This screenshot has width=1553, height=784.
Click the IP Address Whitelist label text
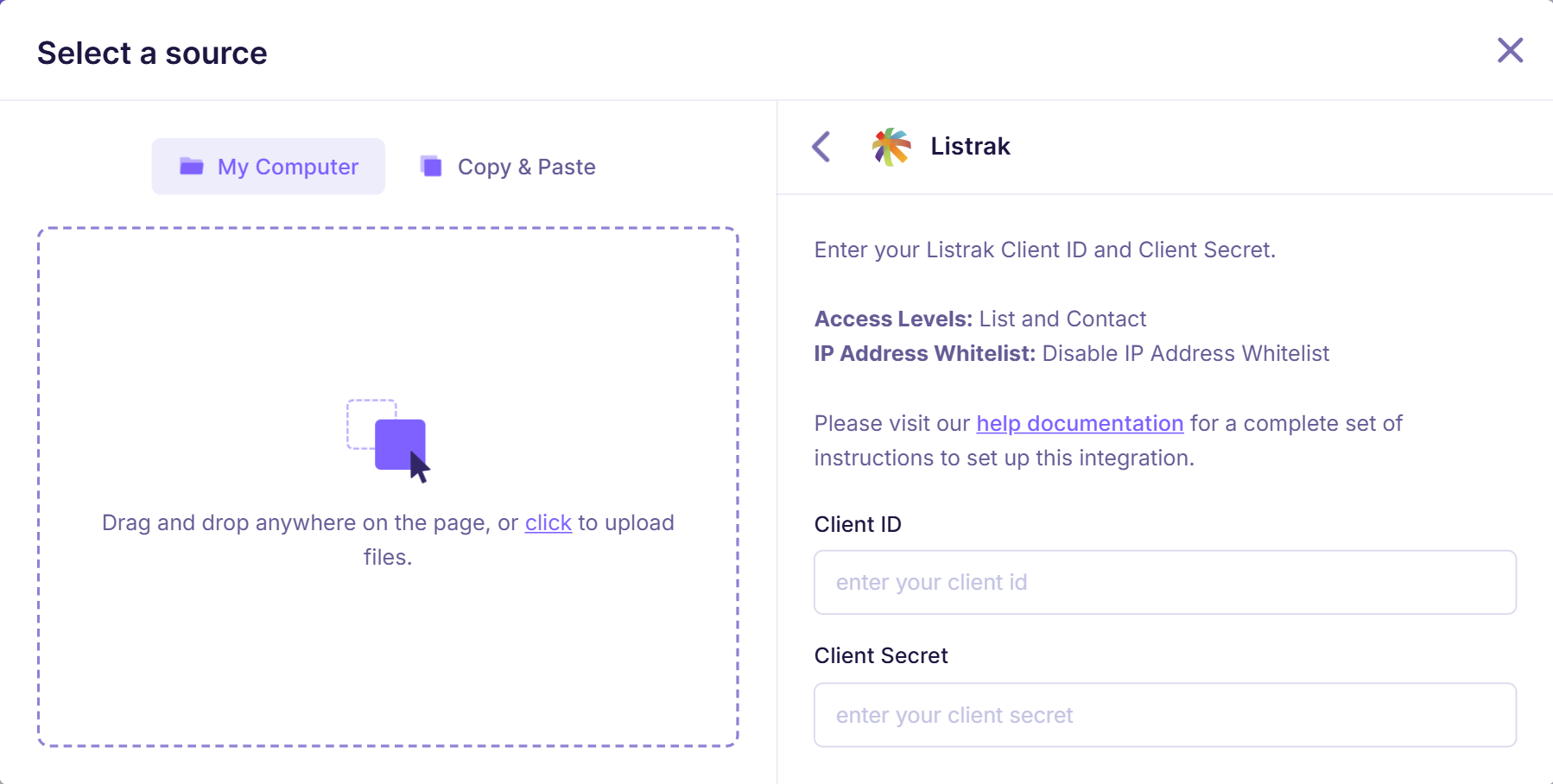click(924, 353)
